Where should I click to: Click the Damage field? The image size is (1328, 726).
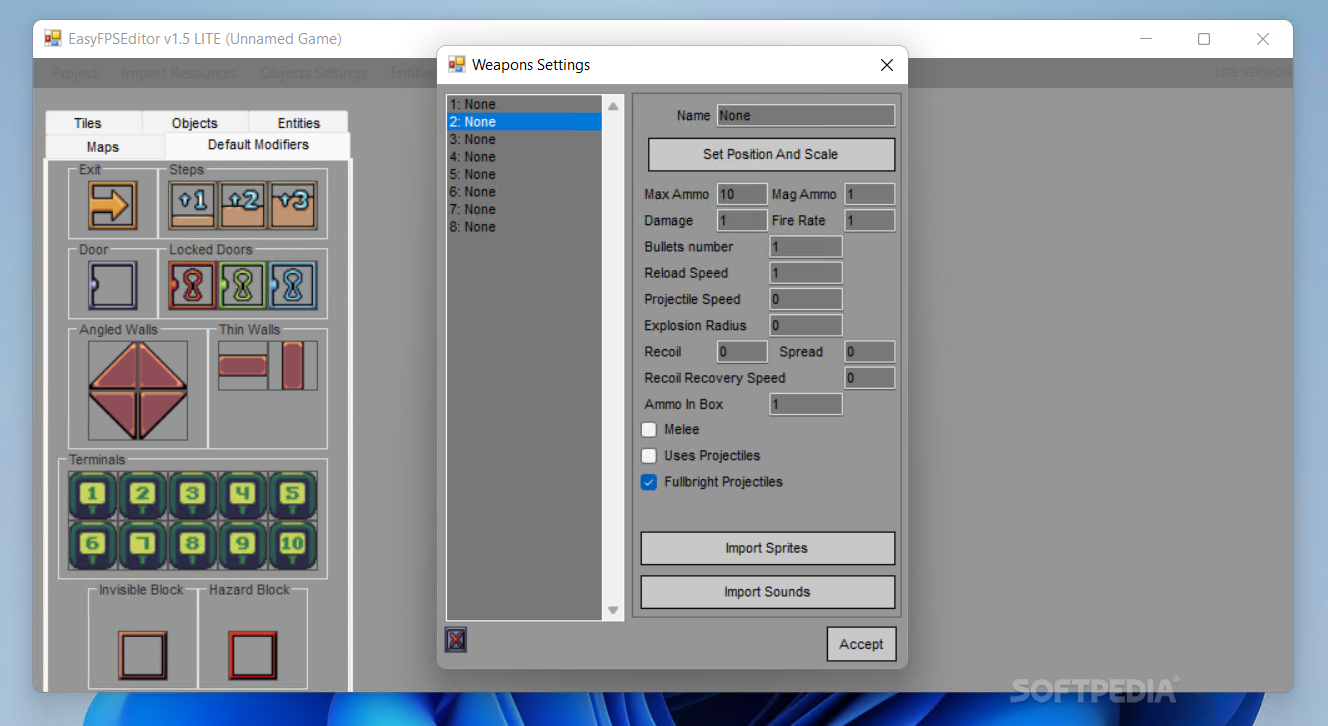tap(742, 220)
